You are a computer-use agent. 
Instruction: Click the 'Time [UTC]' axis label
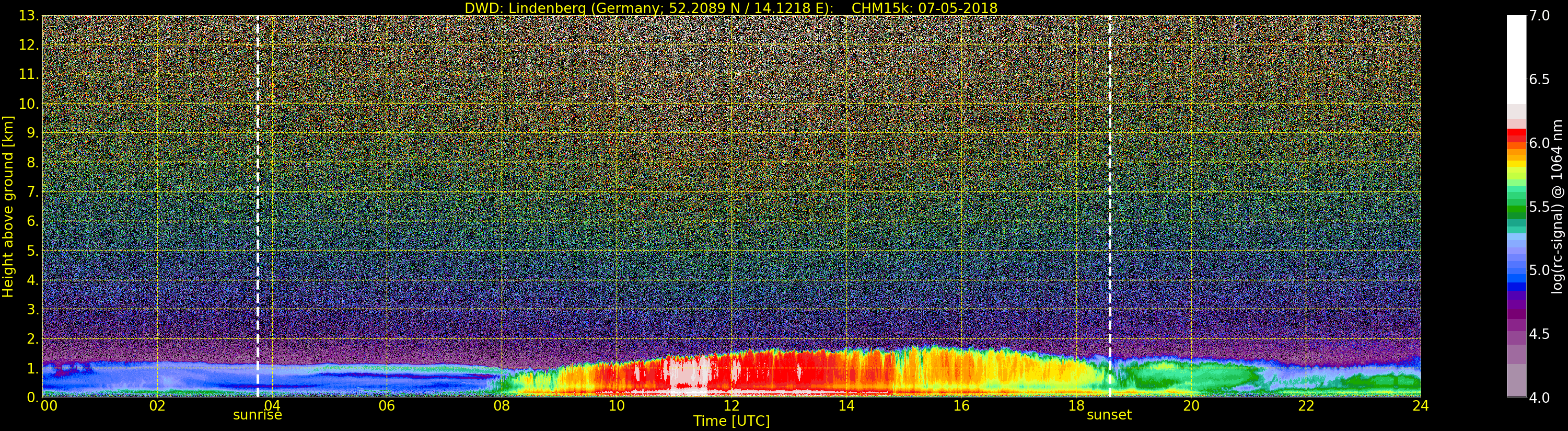tap(731, 421)
